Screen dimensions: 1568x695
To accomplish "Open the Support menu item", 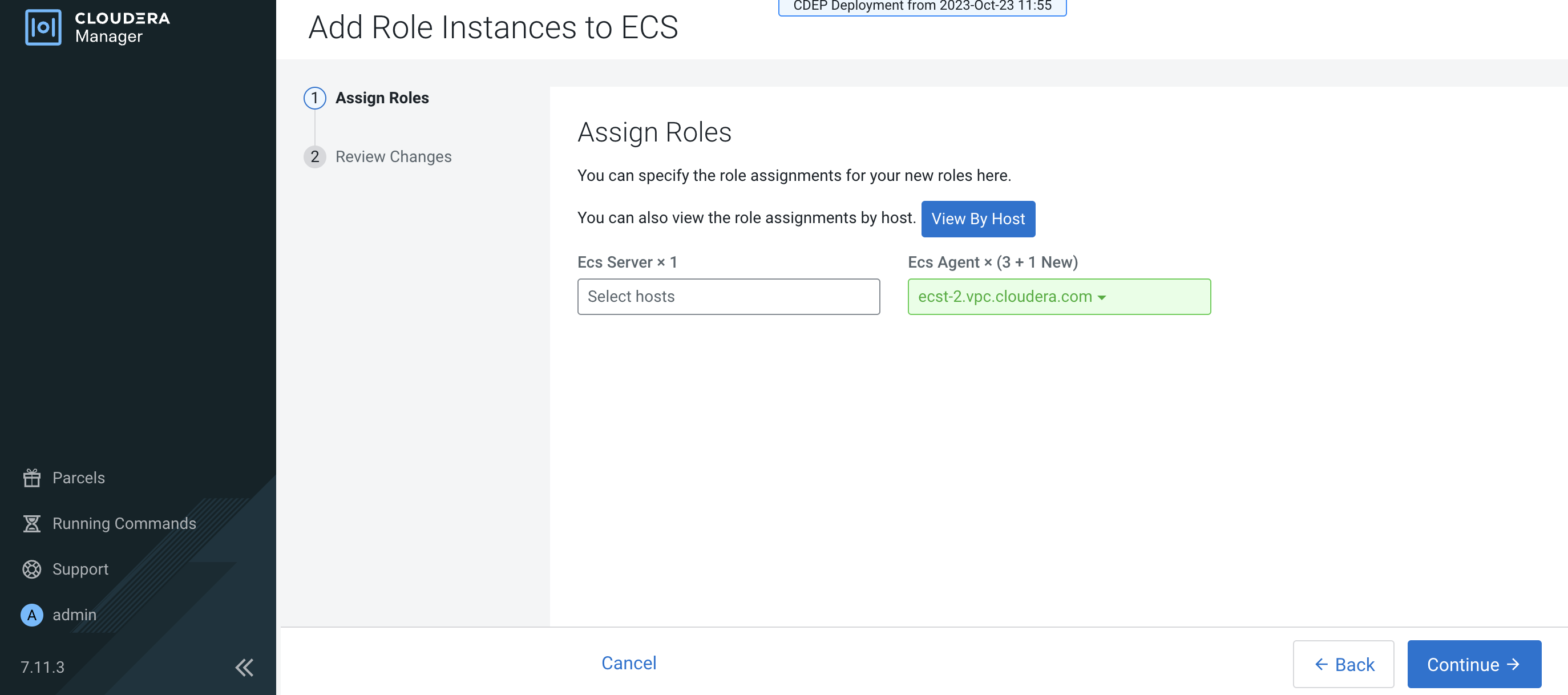I will coord(80,569).
